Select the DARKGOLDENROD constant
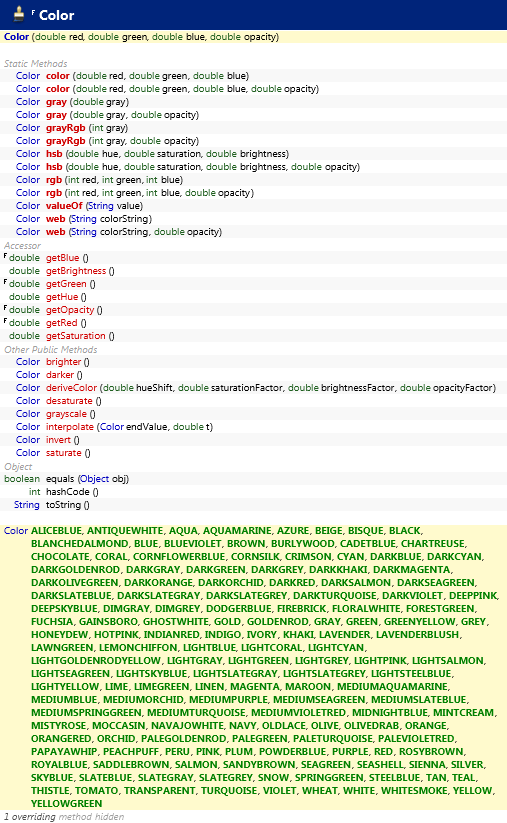Viewport: 507px width, 823px height. tap(76, 570)
